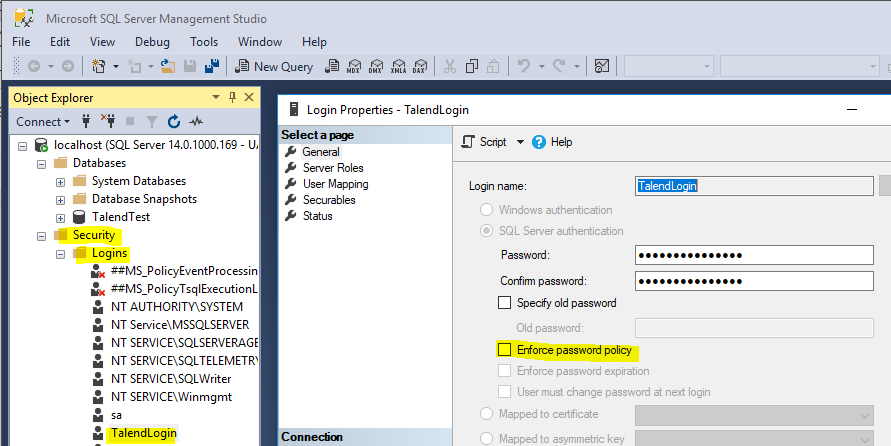This screenshot has width=891, height=446.
Task: Go to the User Mapping page
Action: [335, 184]
